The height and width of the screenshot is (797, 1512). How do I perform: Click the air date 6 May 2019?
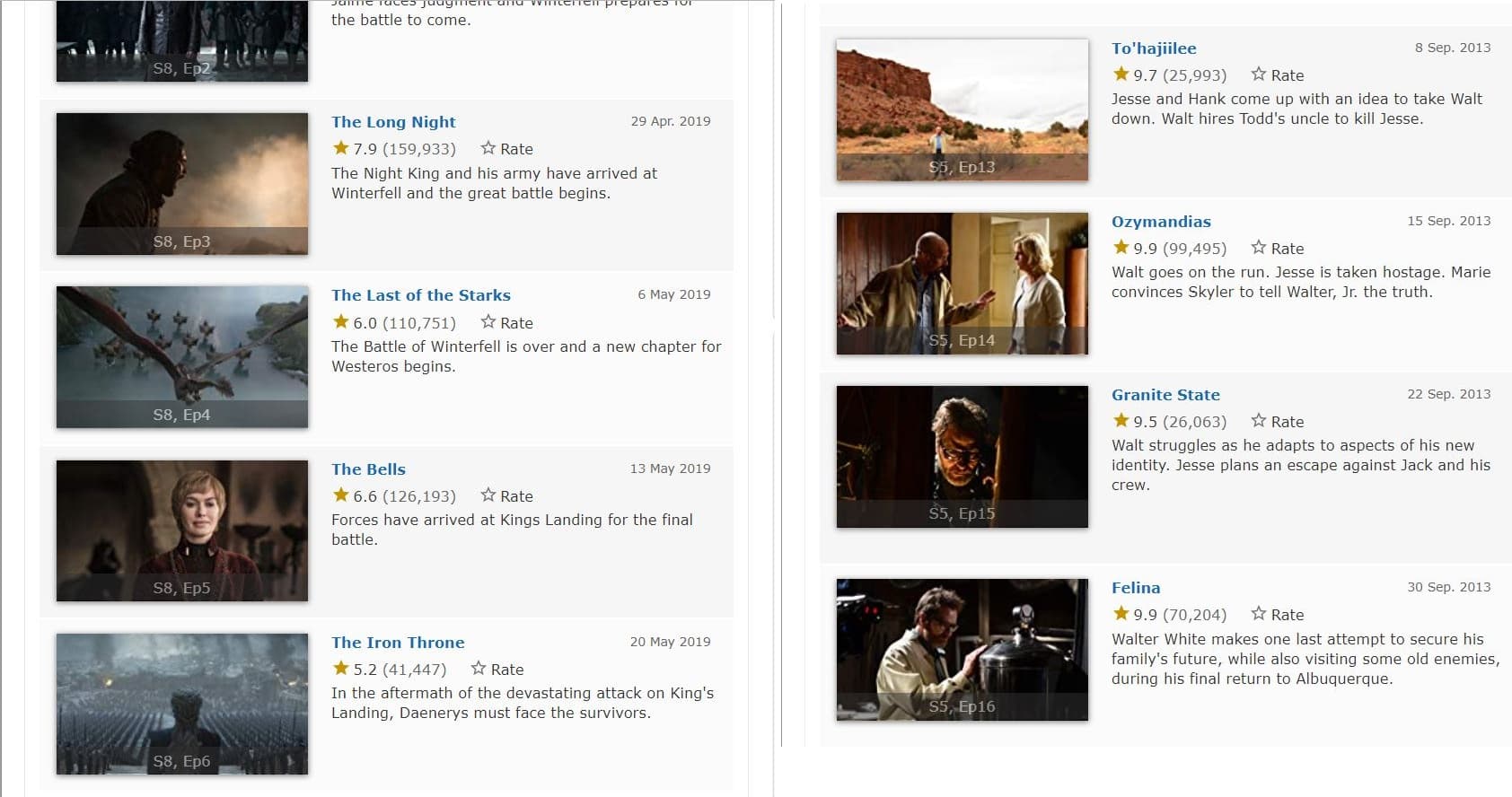[674, 294]
